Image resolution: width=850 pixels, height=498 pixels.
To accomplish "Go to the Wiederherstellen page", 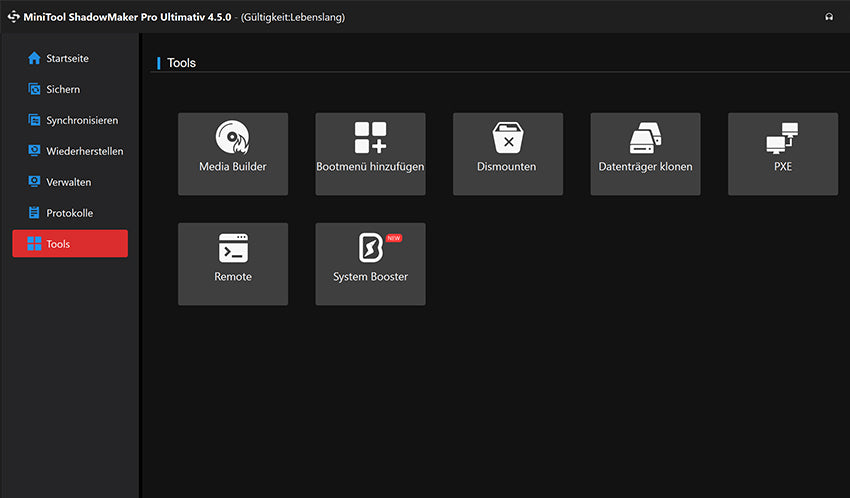I will (84, 151).
